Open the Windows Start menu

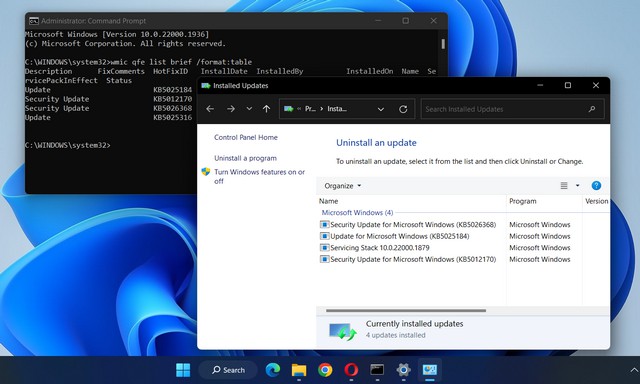[183, 370]
